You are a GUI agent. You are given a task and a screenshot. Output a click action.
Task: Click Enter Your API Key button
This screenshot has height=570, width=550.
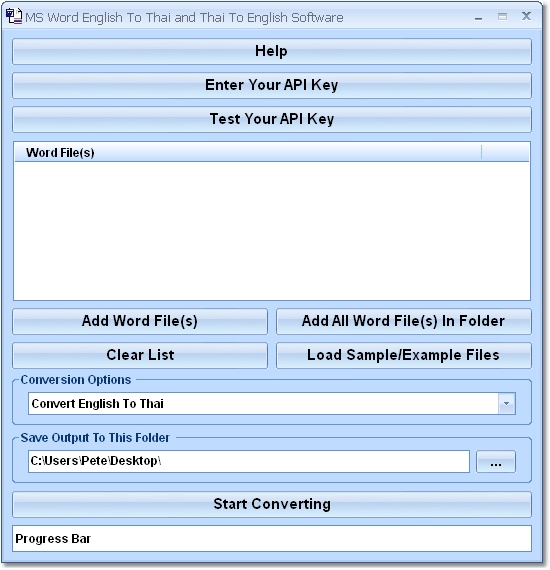point(272,85)
